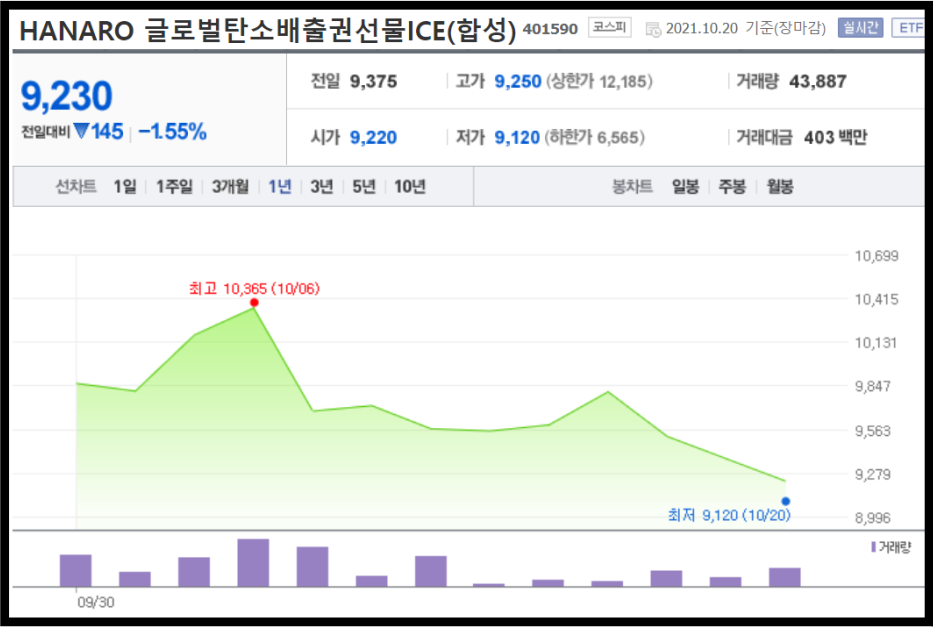Select the 1년 line chart range

tap(280, 187)
